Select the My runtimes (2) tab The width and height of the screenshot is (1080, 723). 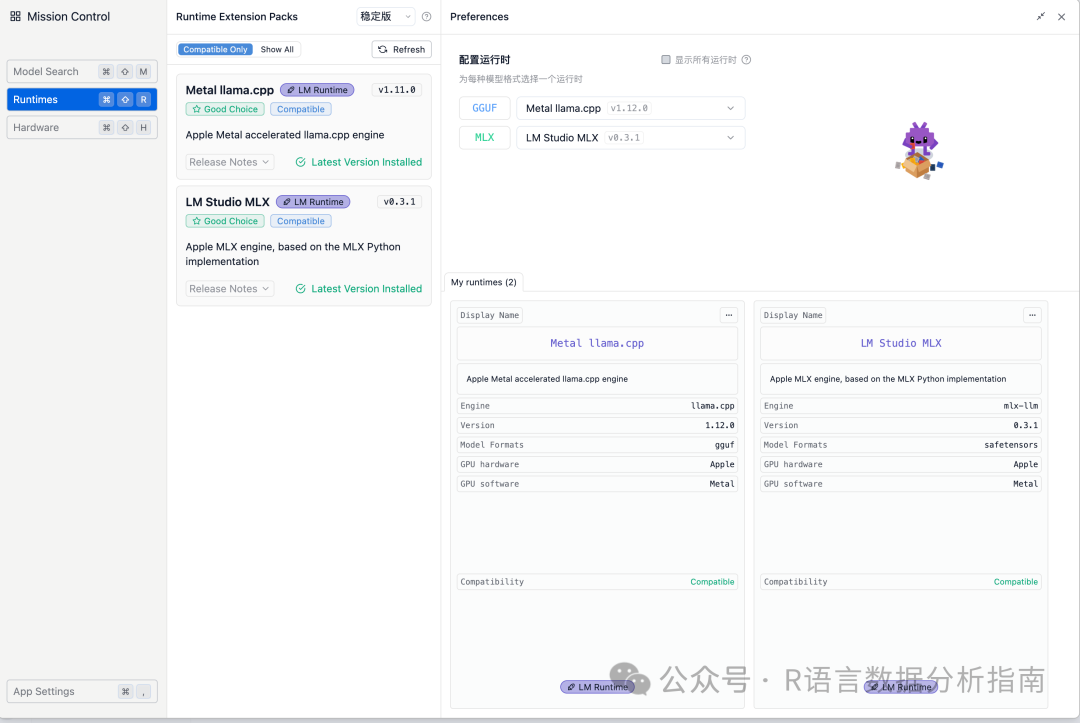(x=484, y=282)
